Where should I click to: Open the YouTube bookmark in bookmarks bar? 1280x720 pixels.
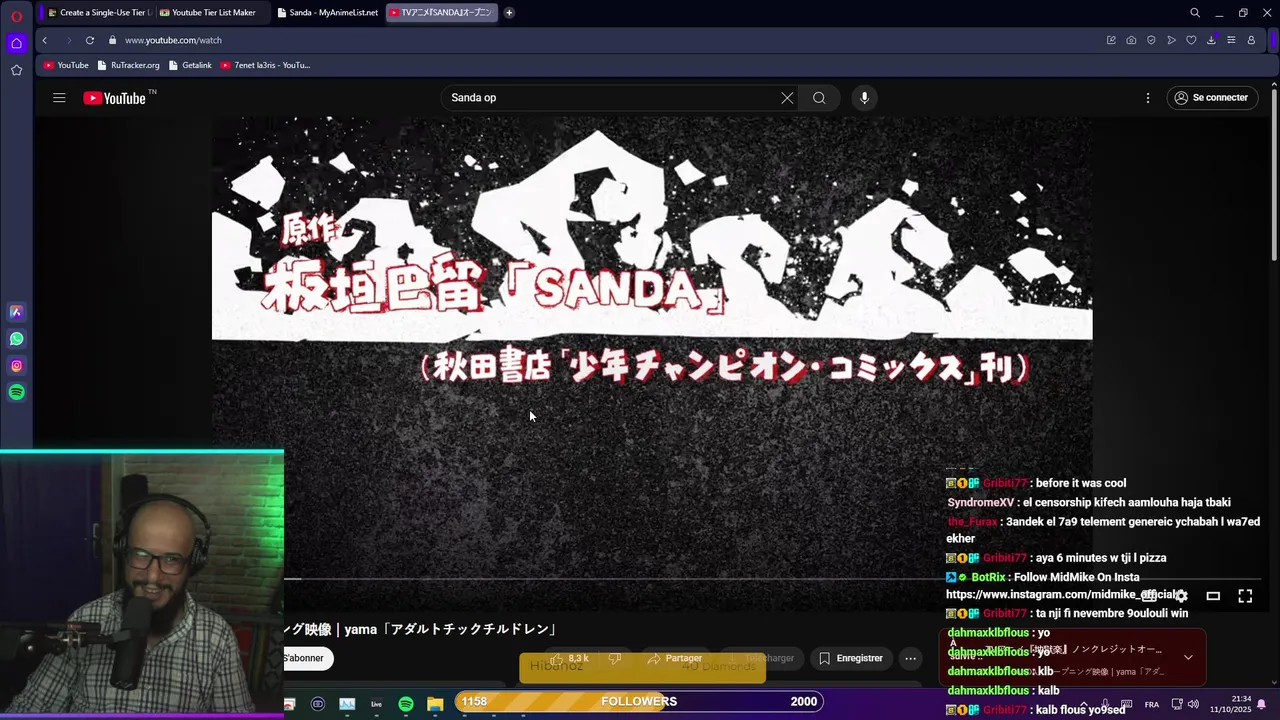[66, 65]
